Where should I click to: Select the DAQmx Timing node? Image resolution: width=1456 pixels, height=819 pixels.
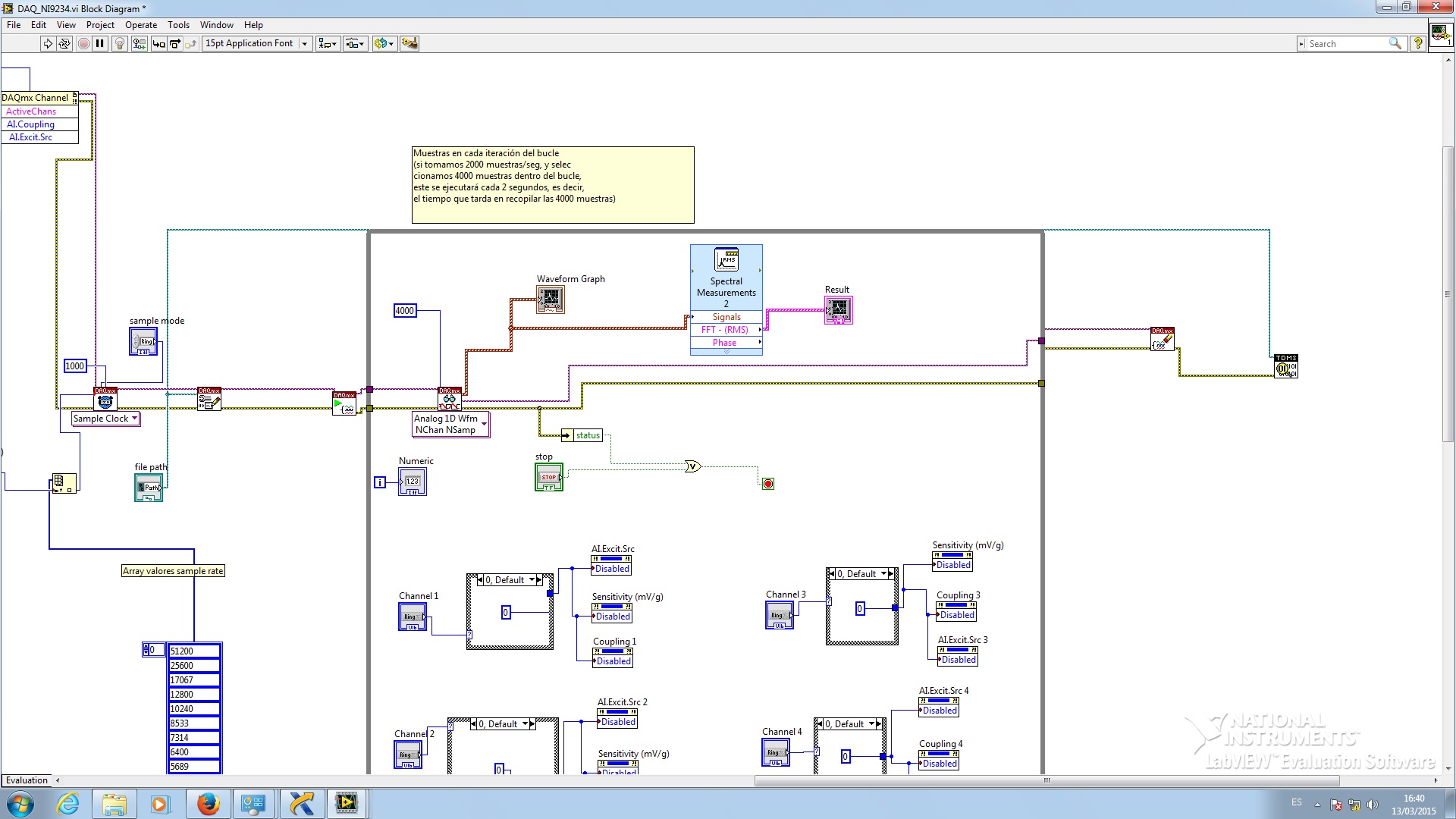pos(105,399)
